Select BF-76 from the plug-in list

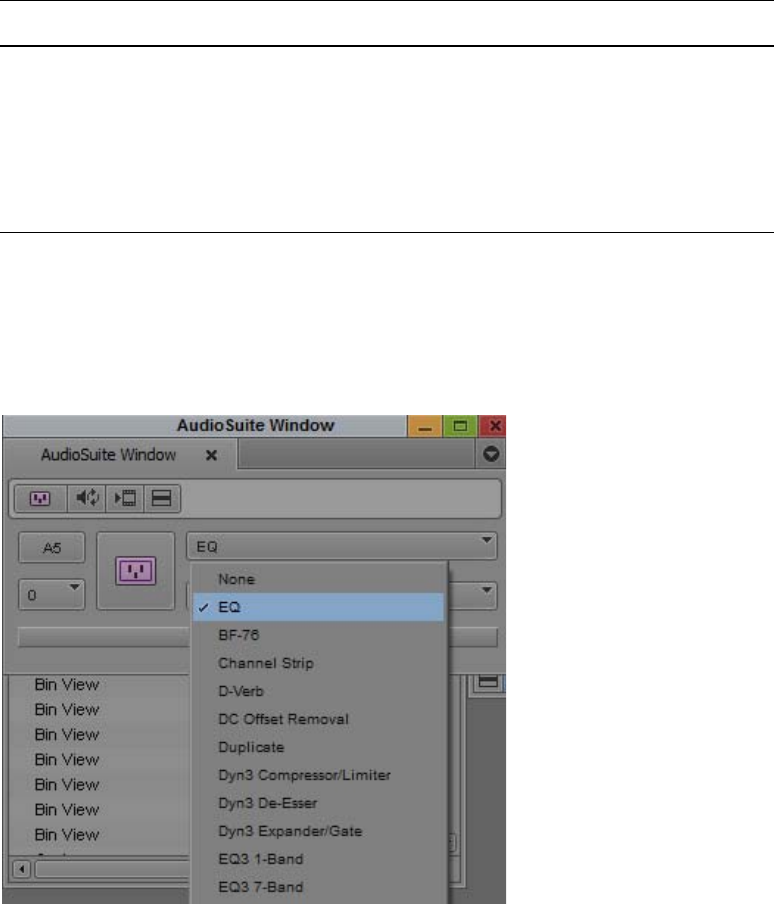tap(318, 635)
